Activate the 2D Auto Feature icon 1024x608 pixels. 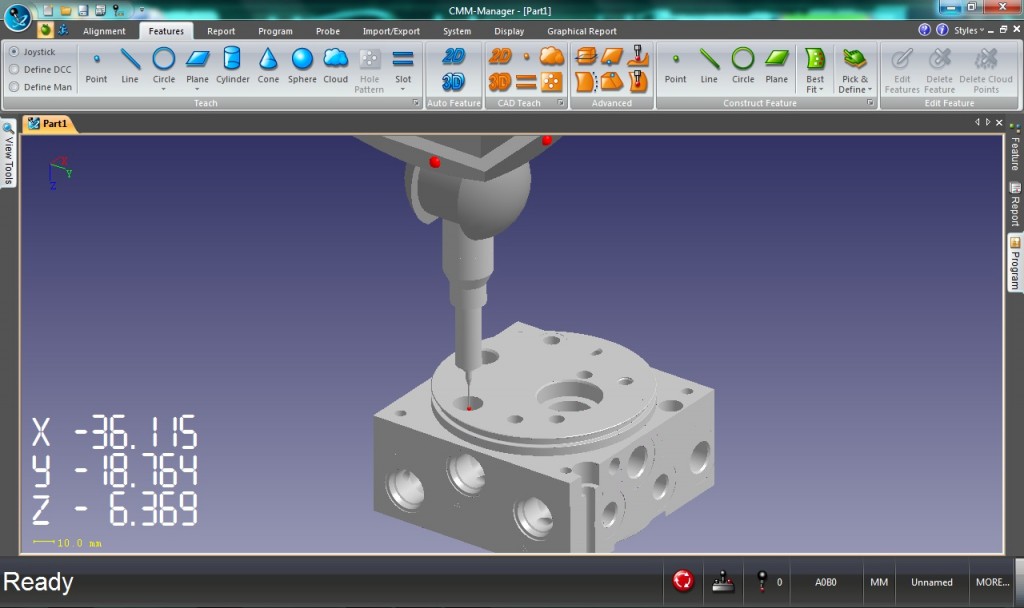(x=453, y=57)
